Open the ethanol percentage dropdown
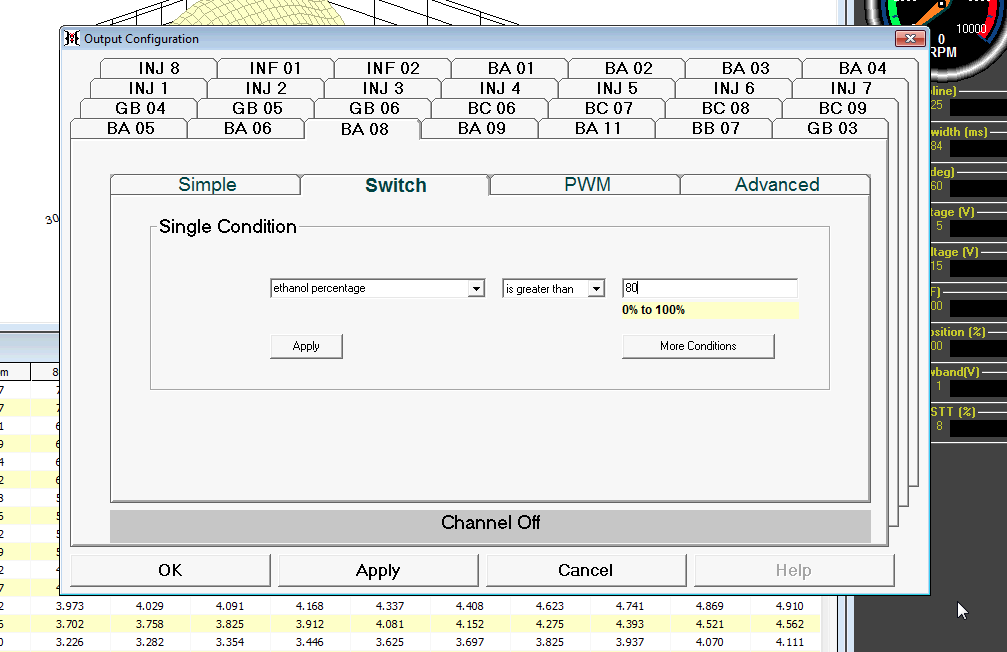 (x=476, y=289)
